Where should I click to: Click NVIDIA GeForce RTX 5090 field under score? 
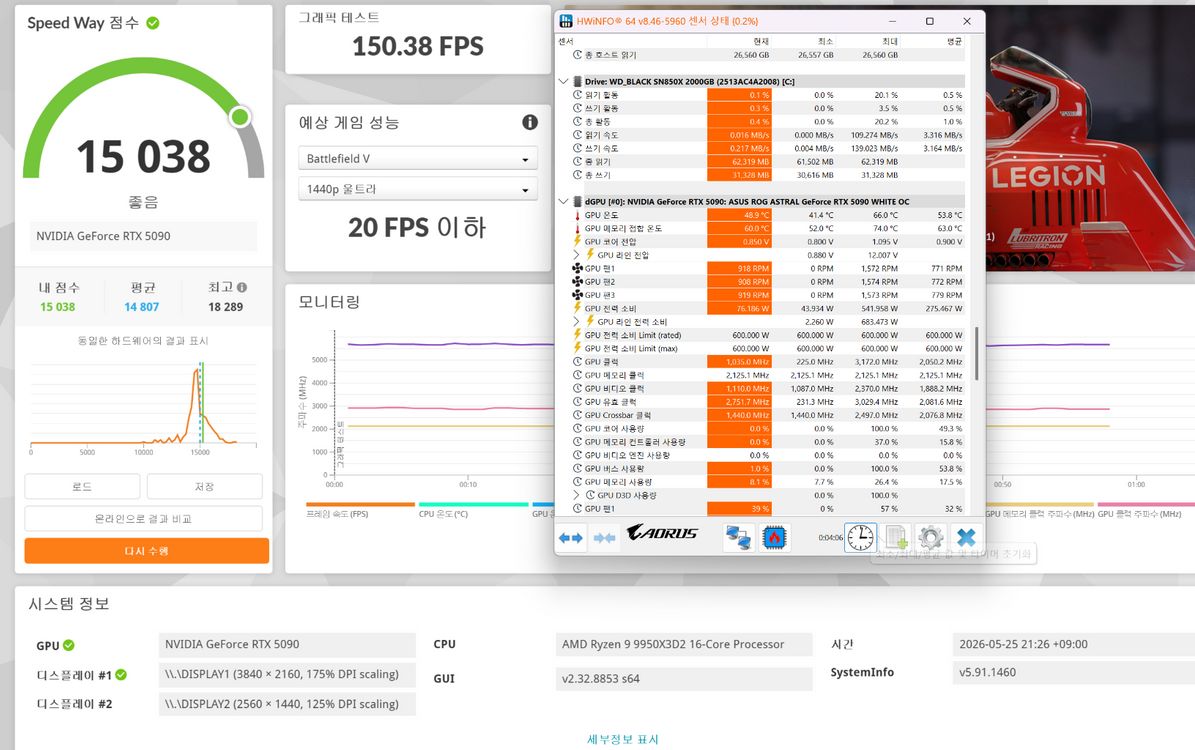[x=143, y=236]
